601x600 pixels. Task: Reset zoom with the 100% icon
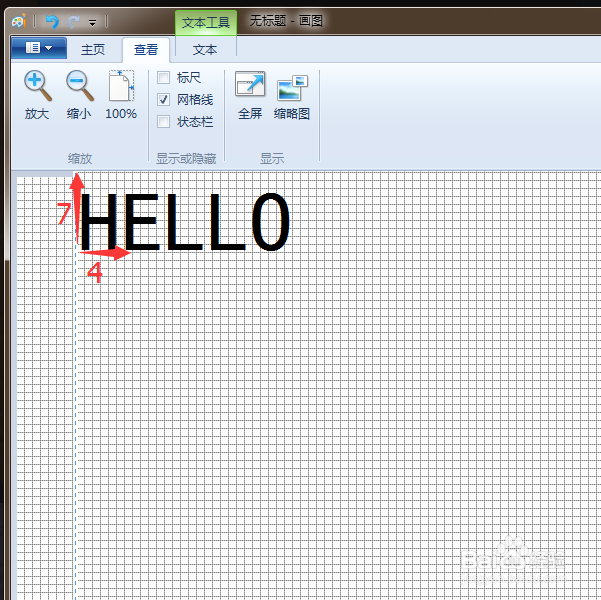click(x=121, y=85)
